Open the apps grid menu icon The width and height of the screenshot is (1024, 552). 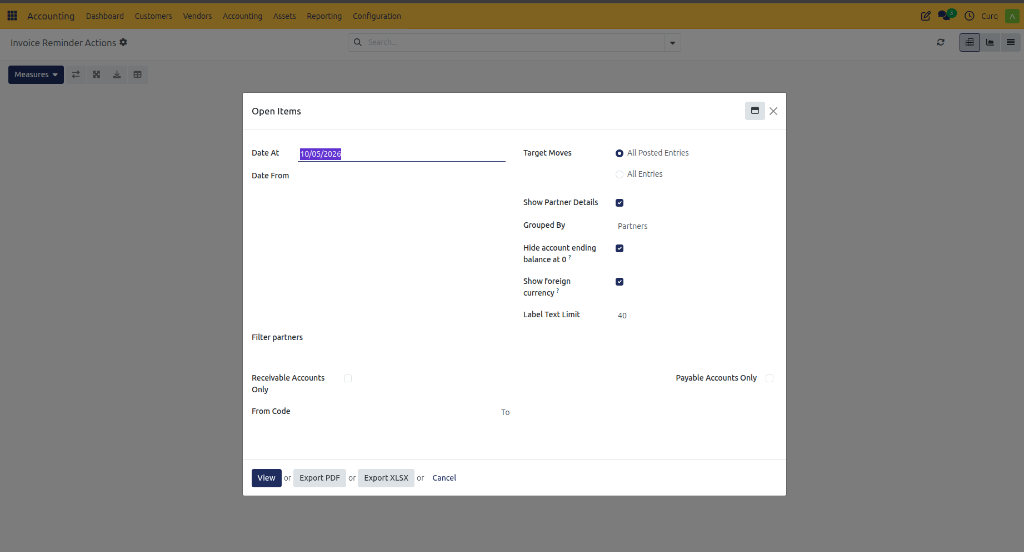12,16
